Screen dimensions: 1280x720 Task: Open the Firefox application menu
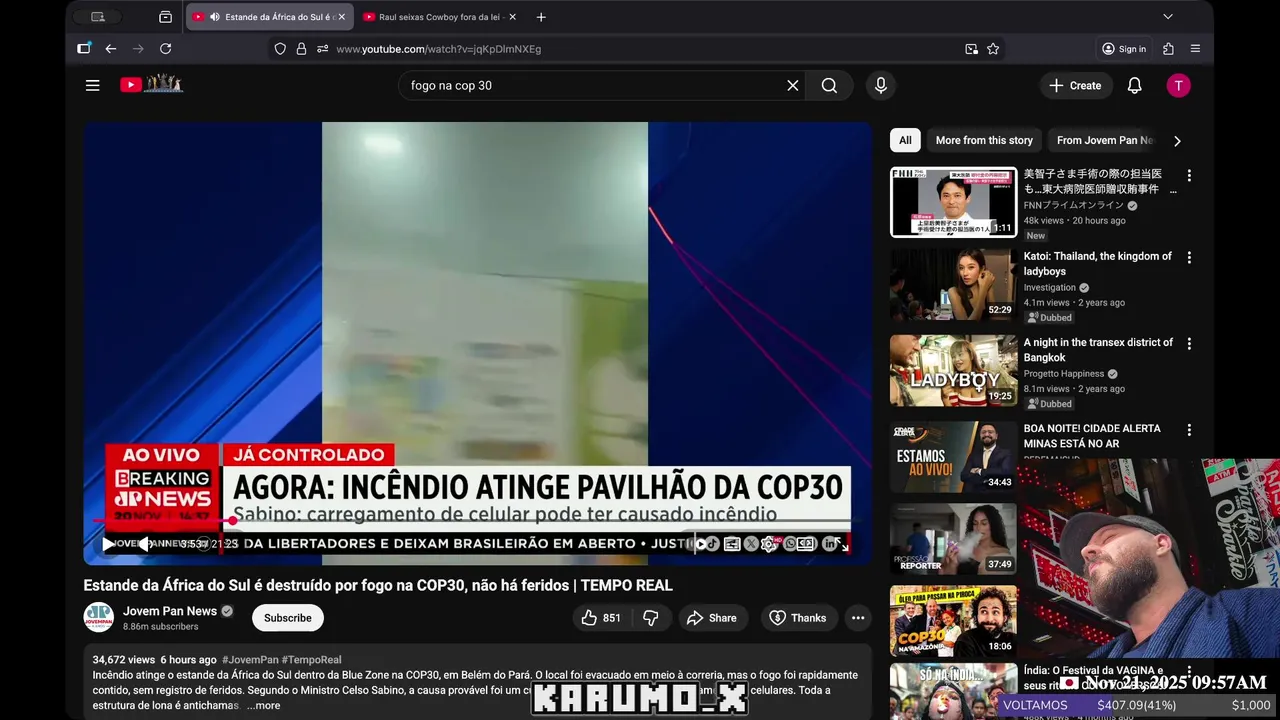pyautogui.click(x=1195, y=48)
